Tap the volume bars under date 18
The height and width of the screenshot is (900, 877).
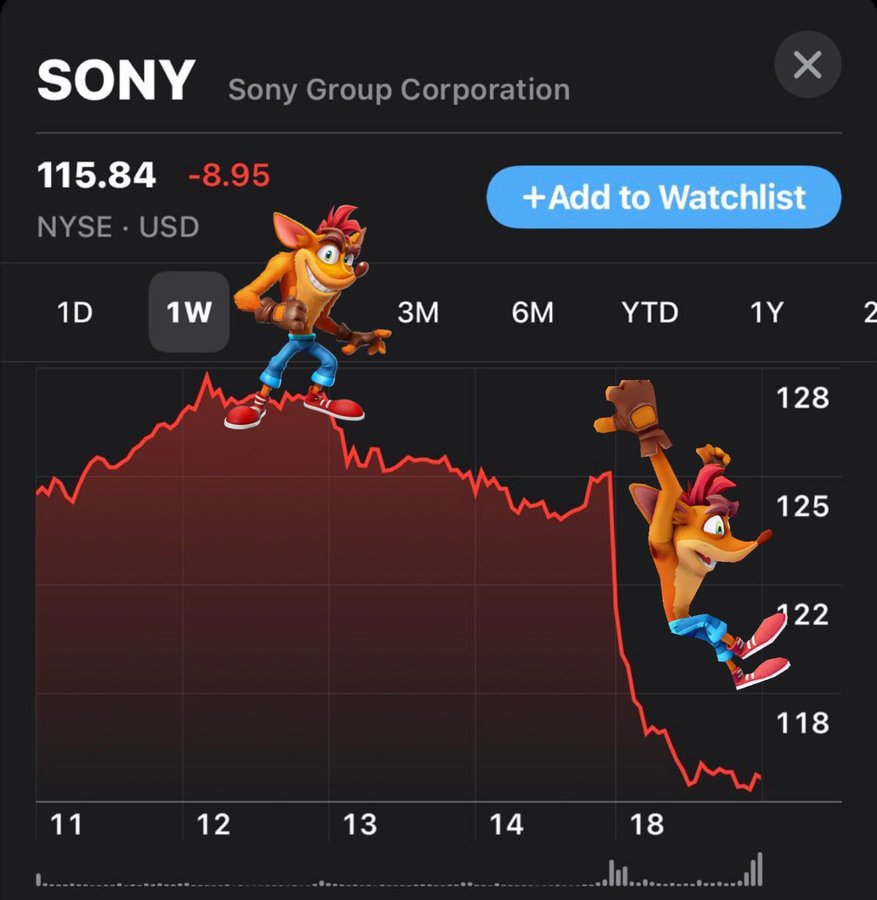click(617, 873)
